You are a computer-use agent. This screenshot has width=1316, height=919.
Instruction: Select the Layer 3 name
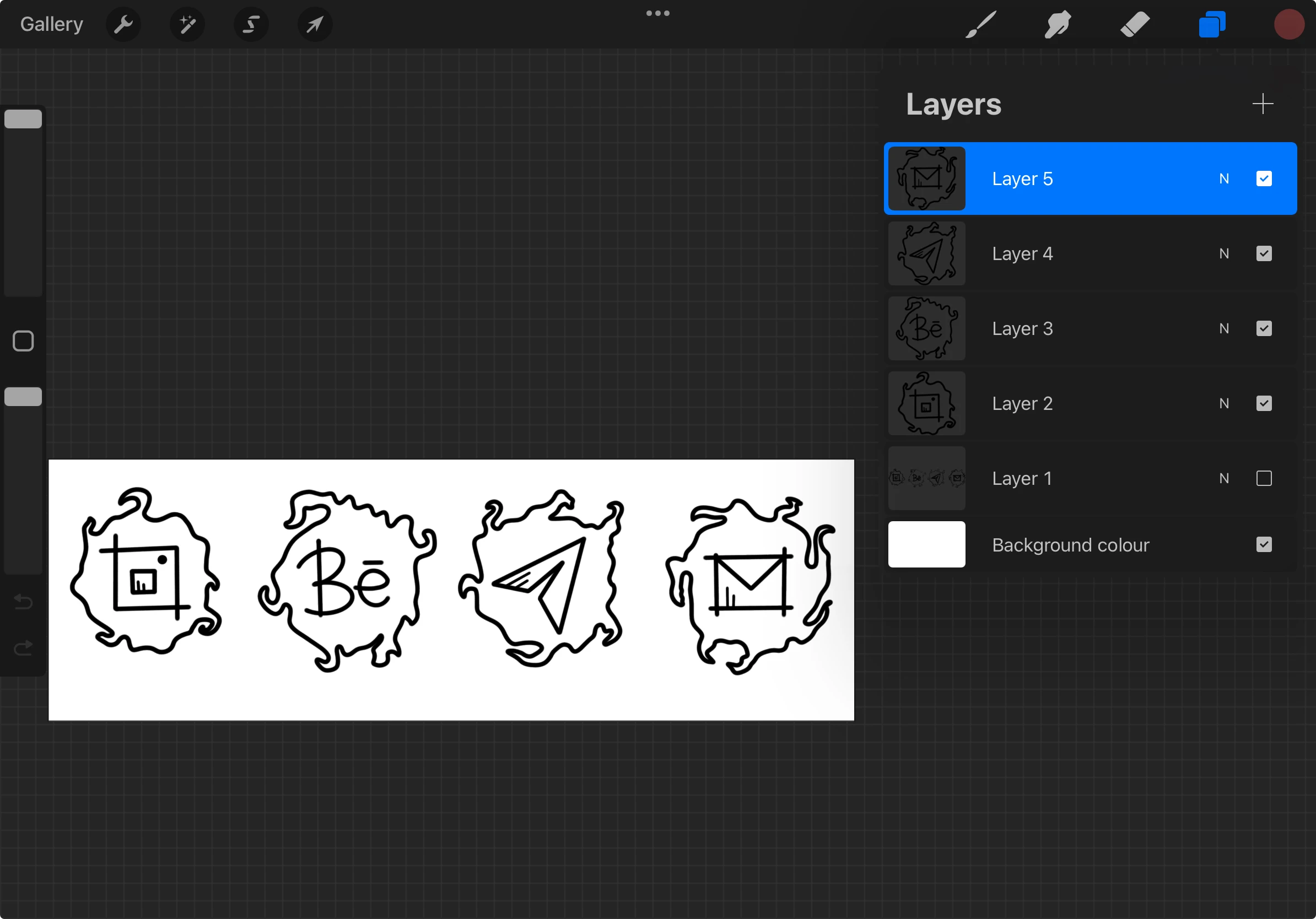(x=1022, y=328)
